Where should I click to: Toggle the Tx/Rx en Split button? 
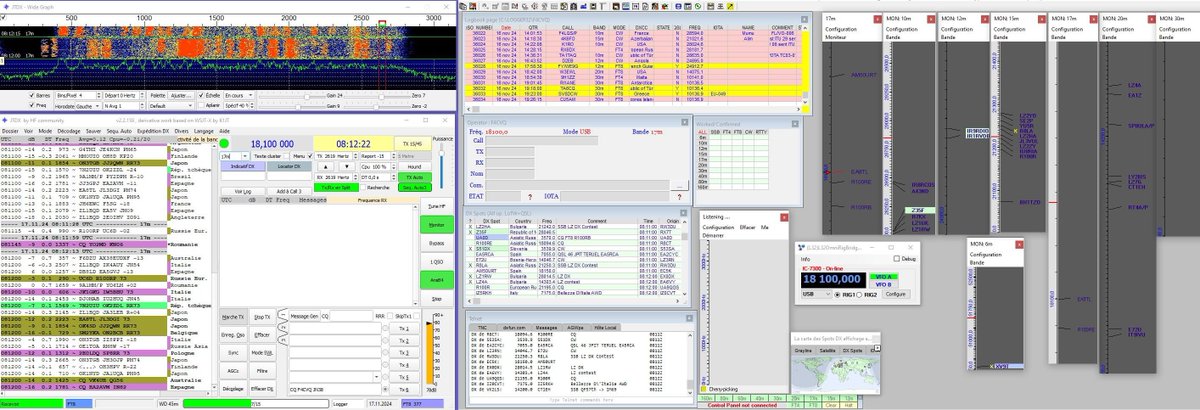336,187
